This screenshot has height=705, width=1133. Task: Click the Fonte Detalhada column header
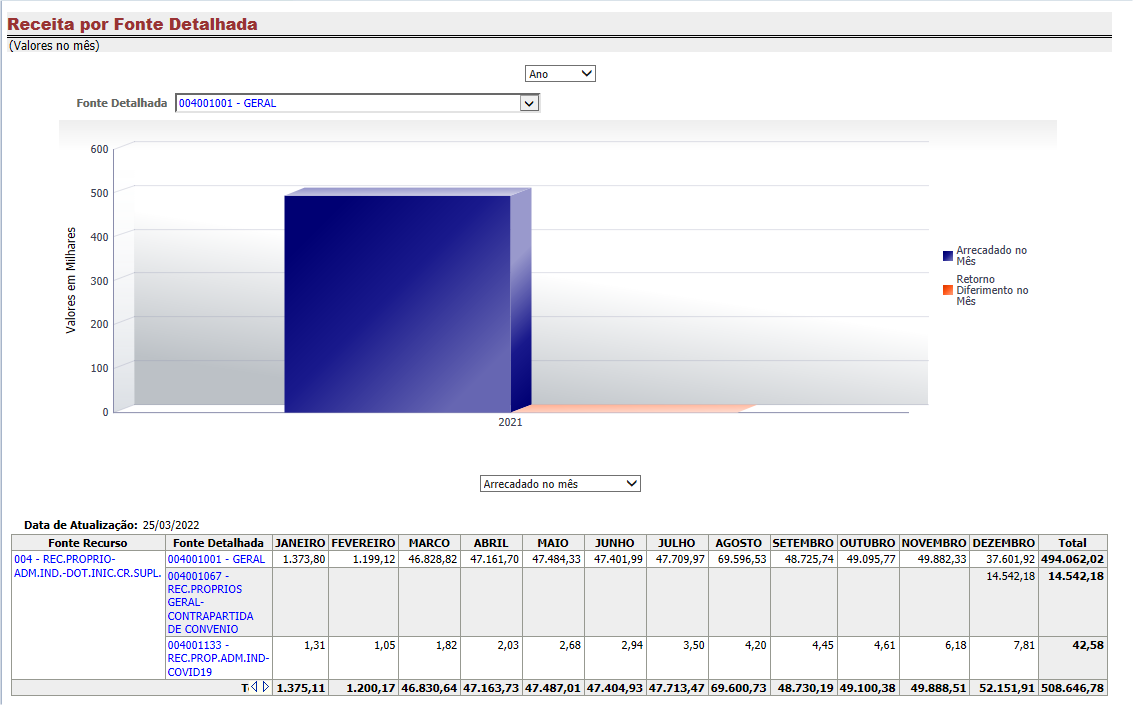218,543
